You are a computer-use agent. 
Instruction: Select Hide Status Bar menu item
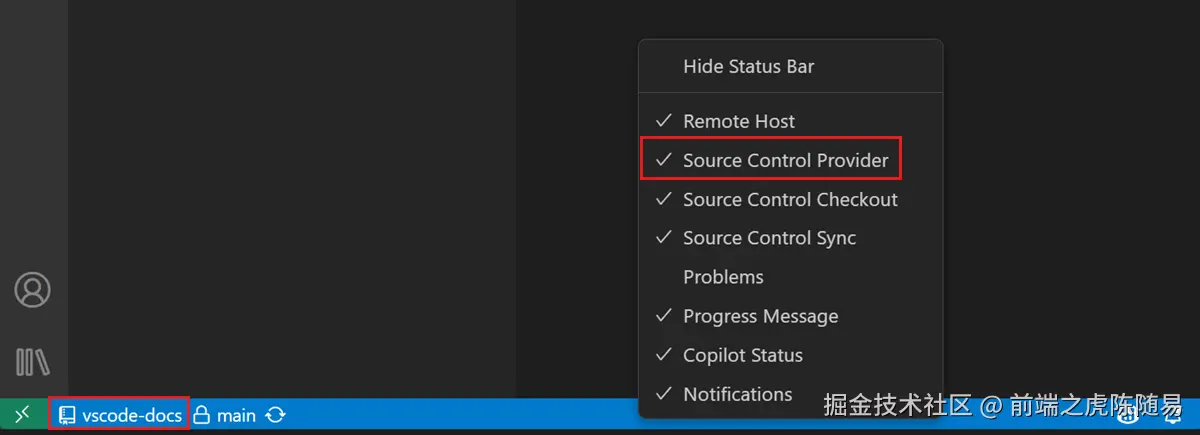(x=748, y=67)
